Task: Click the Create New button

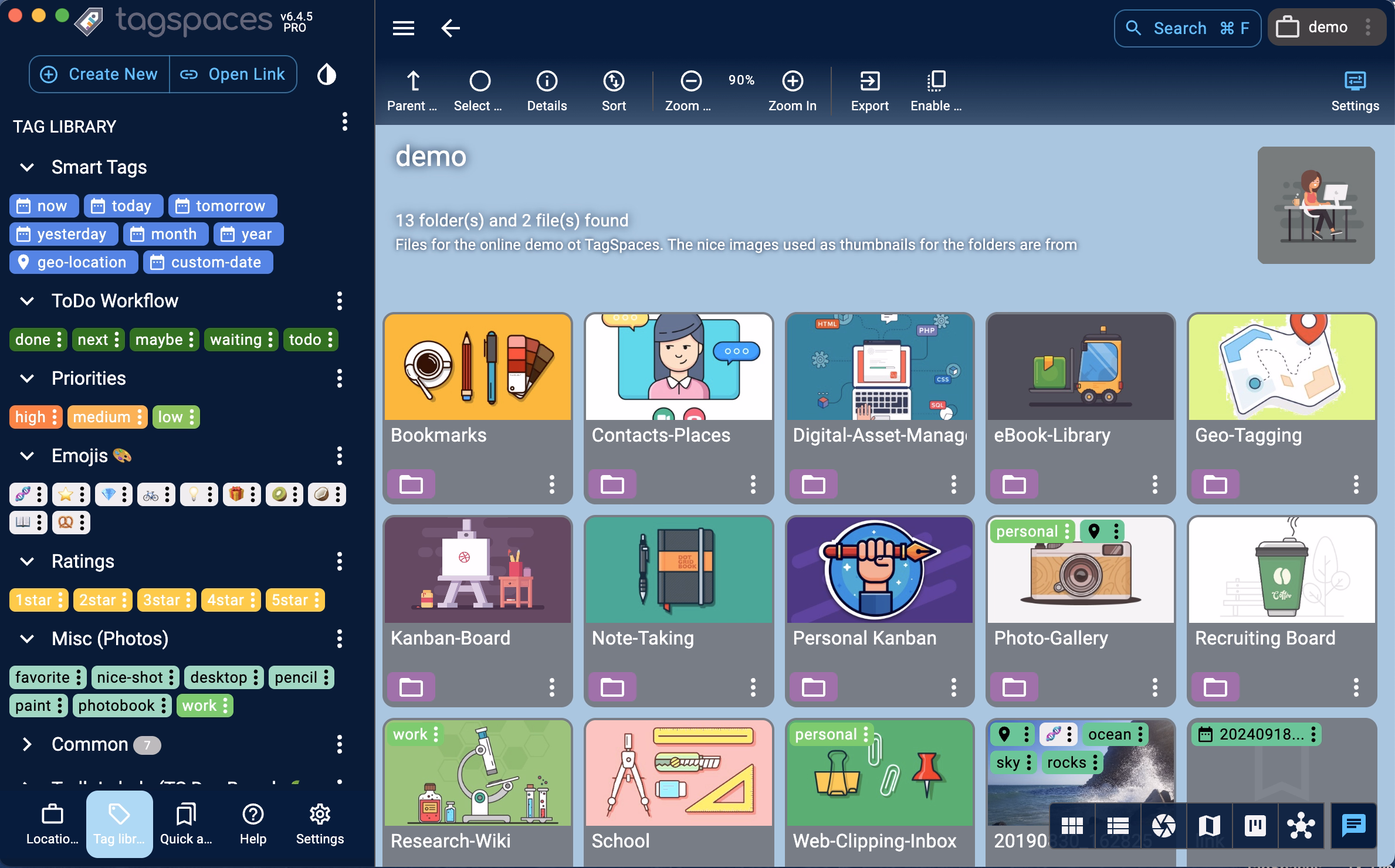Action: [99, 74]
